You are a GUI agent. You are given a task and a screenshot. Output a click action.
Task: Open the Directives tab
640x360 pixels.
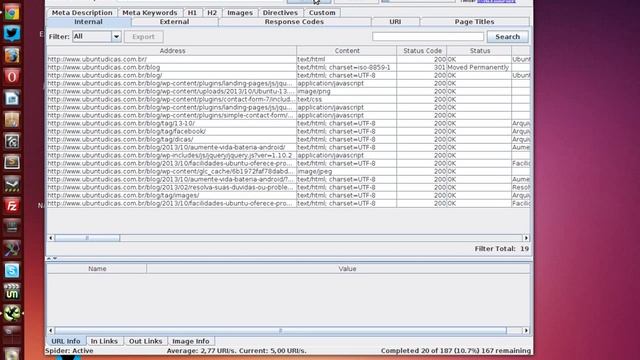(x=280, y=13)
